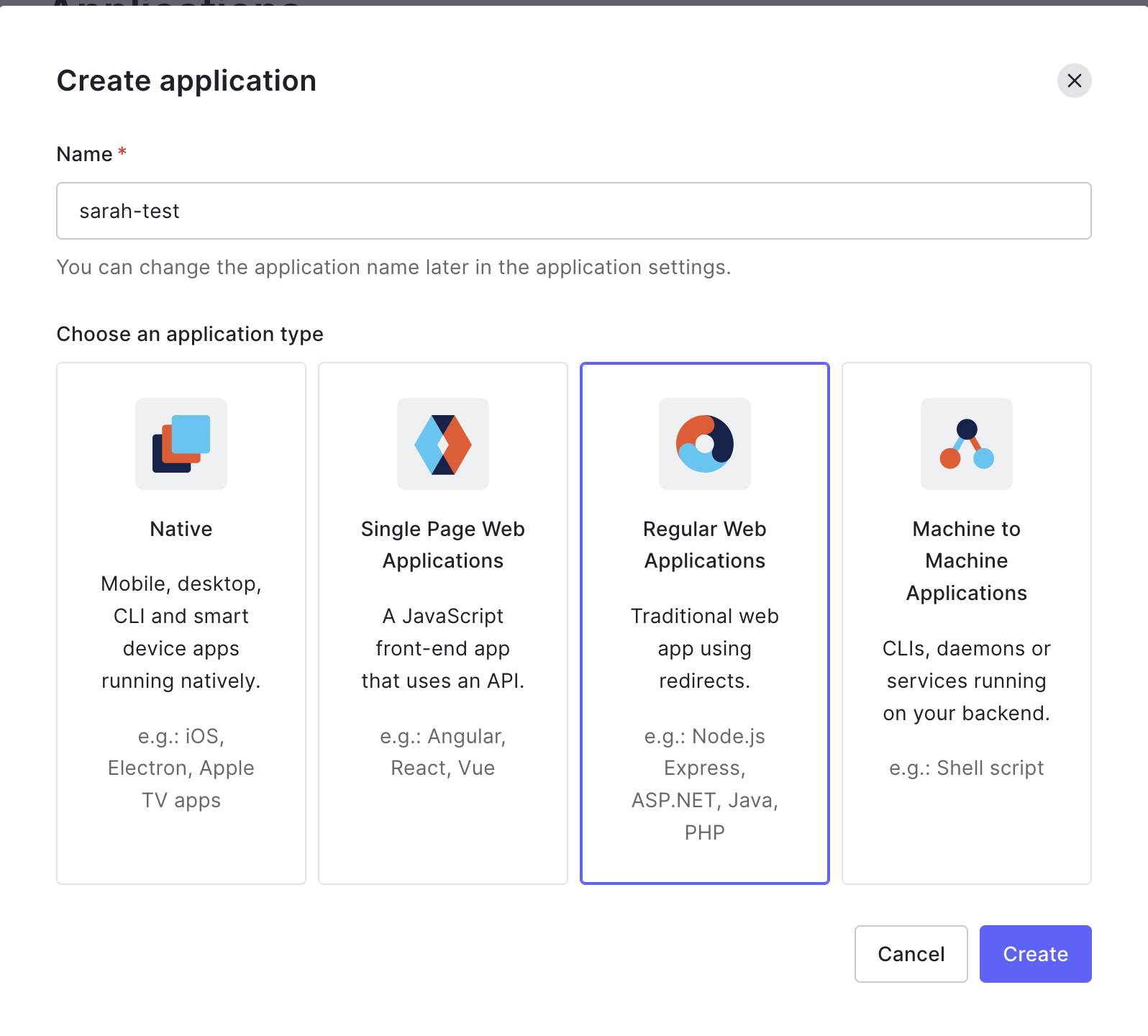
Task: Pick the Regular Web Applications title
Action: tap(705, 545)
